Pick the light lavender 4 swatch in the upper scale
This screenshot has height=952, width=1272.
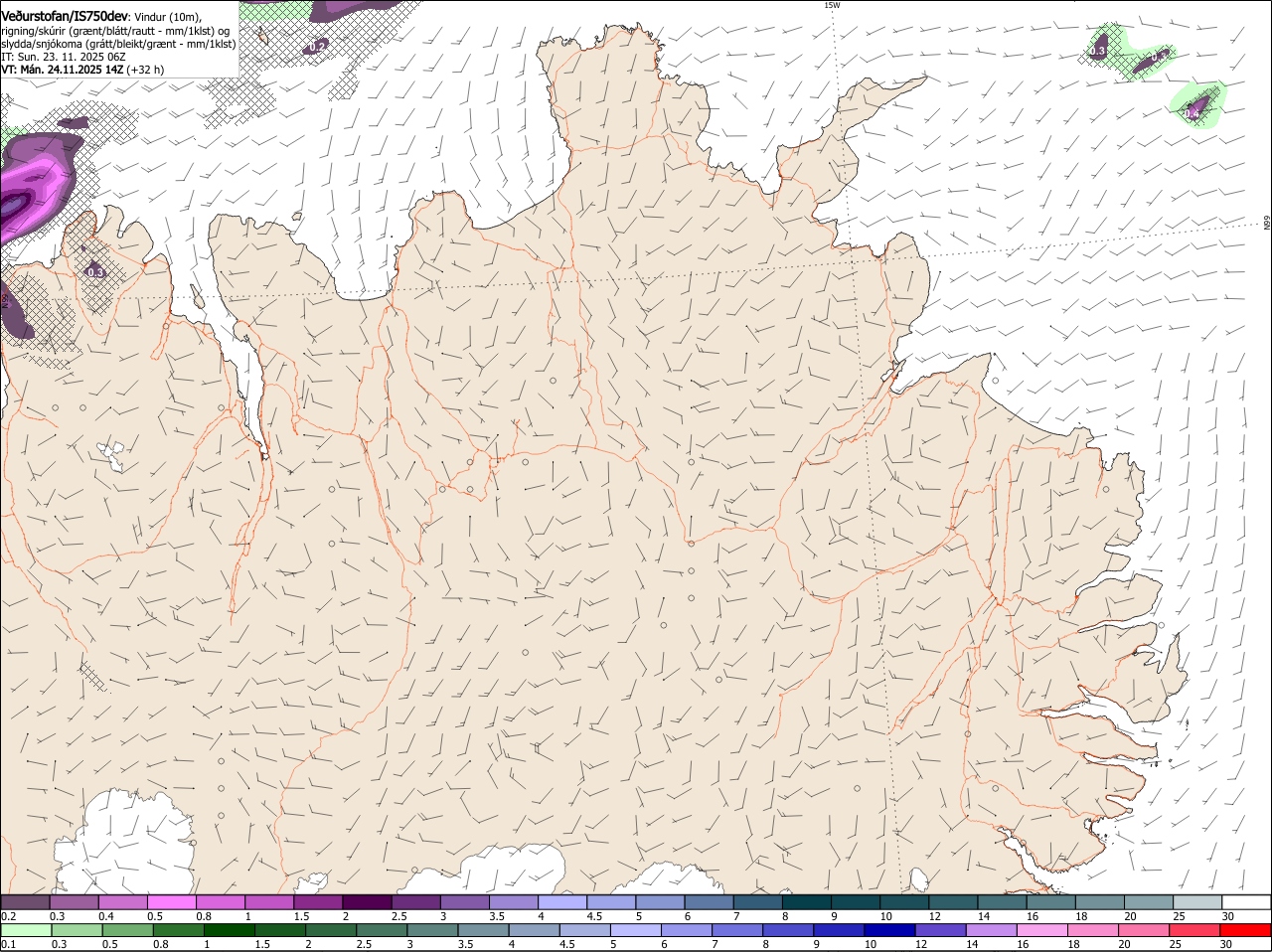pos(563,901)
